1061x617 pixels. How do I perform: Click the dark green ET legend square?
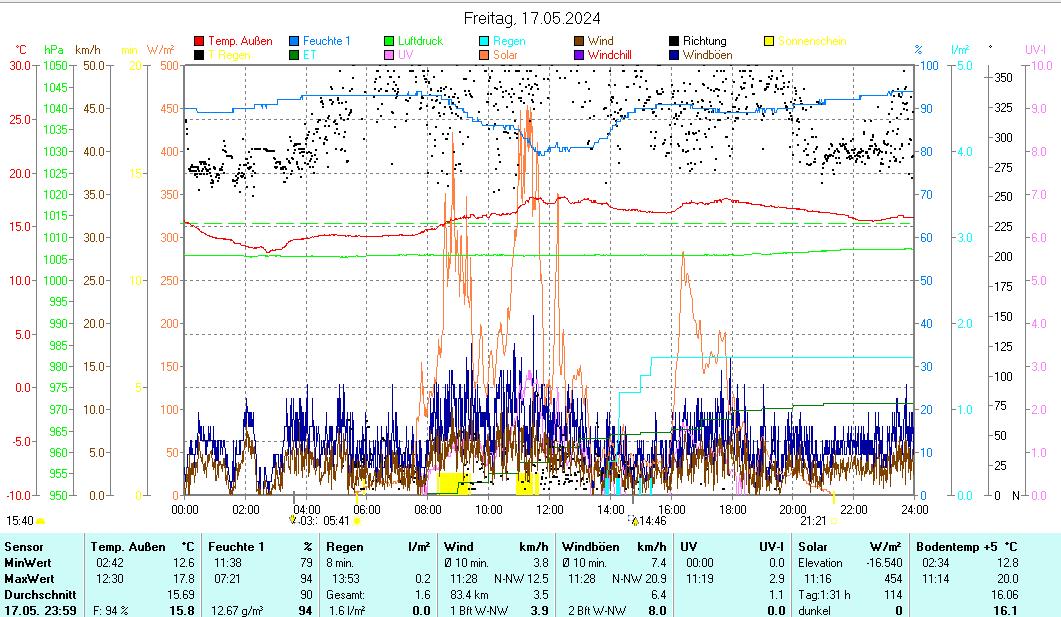(x=294, y=56)
